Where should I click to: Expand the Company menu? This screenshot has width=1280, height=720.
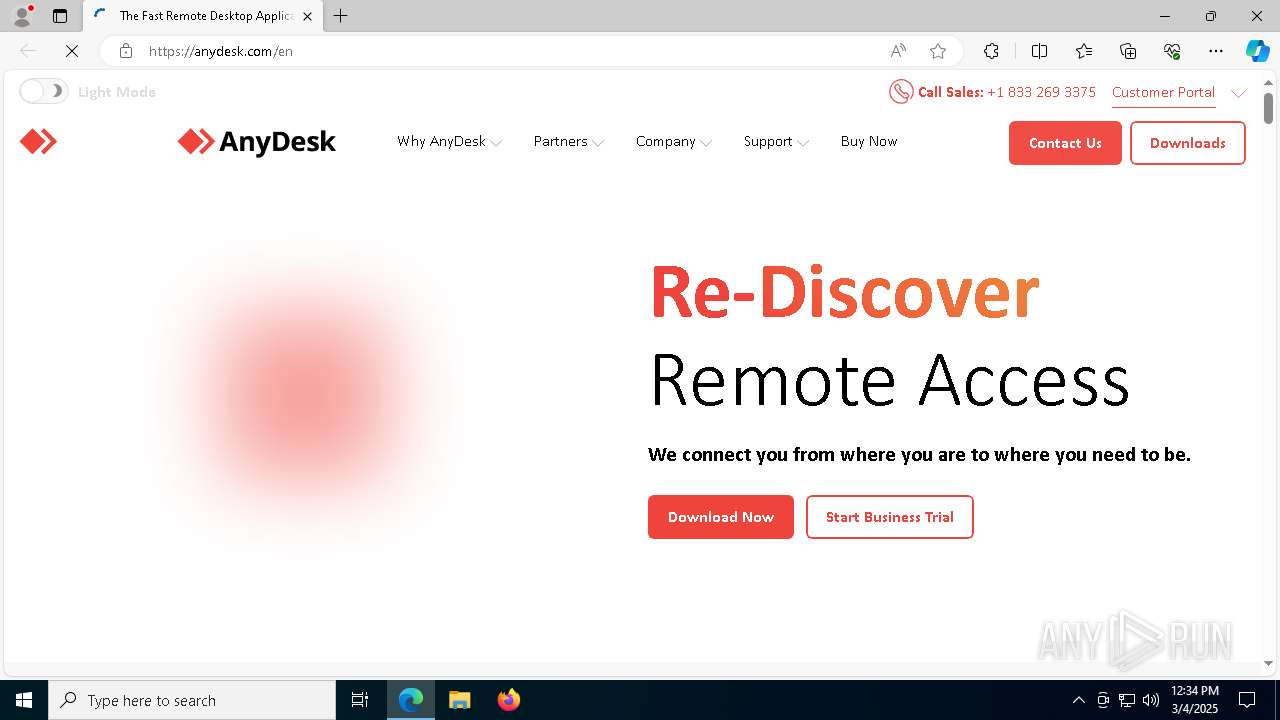point(674,142)
